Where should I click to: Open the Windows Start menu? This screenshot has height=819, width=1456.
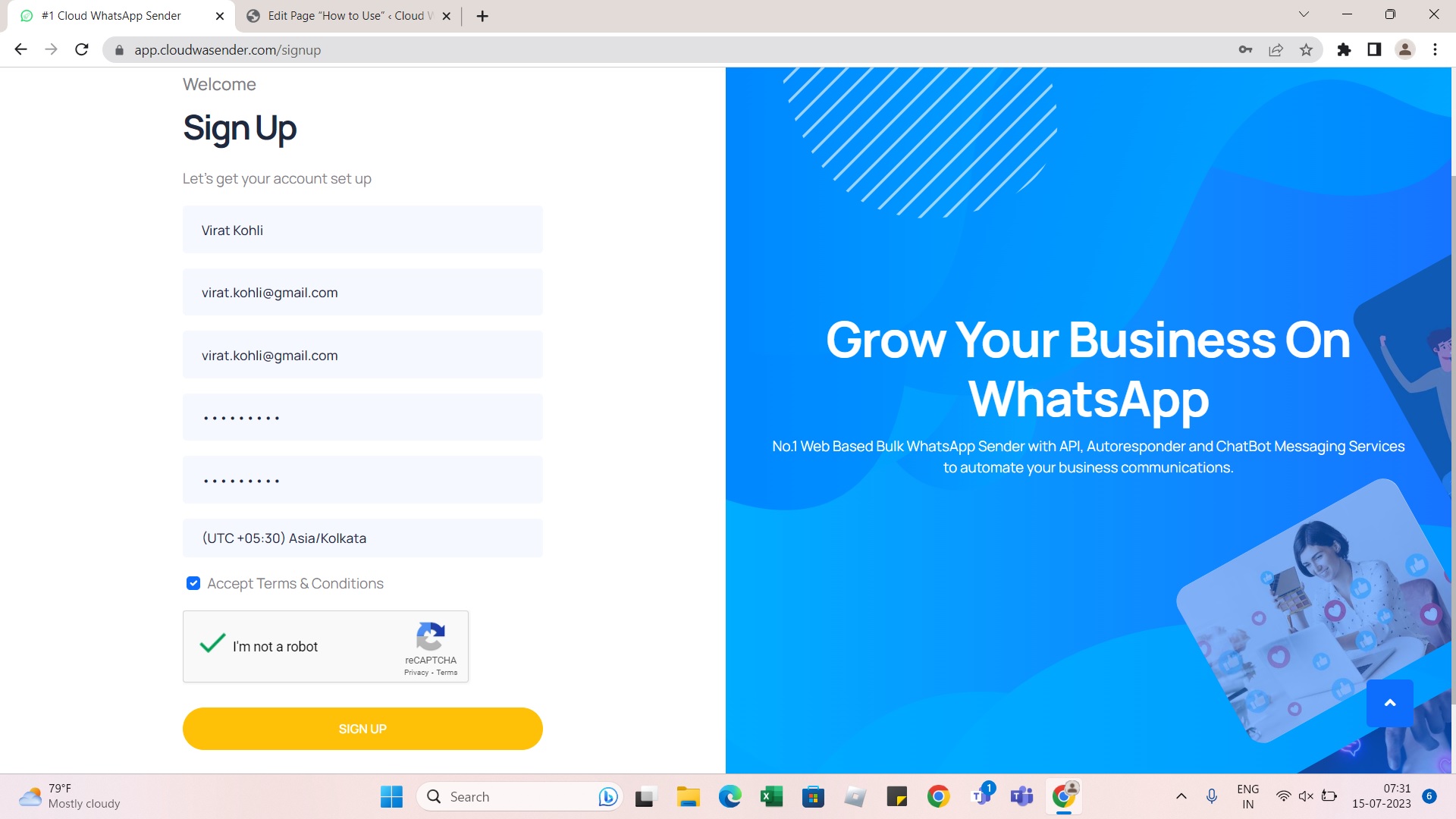point(391,796)
